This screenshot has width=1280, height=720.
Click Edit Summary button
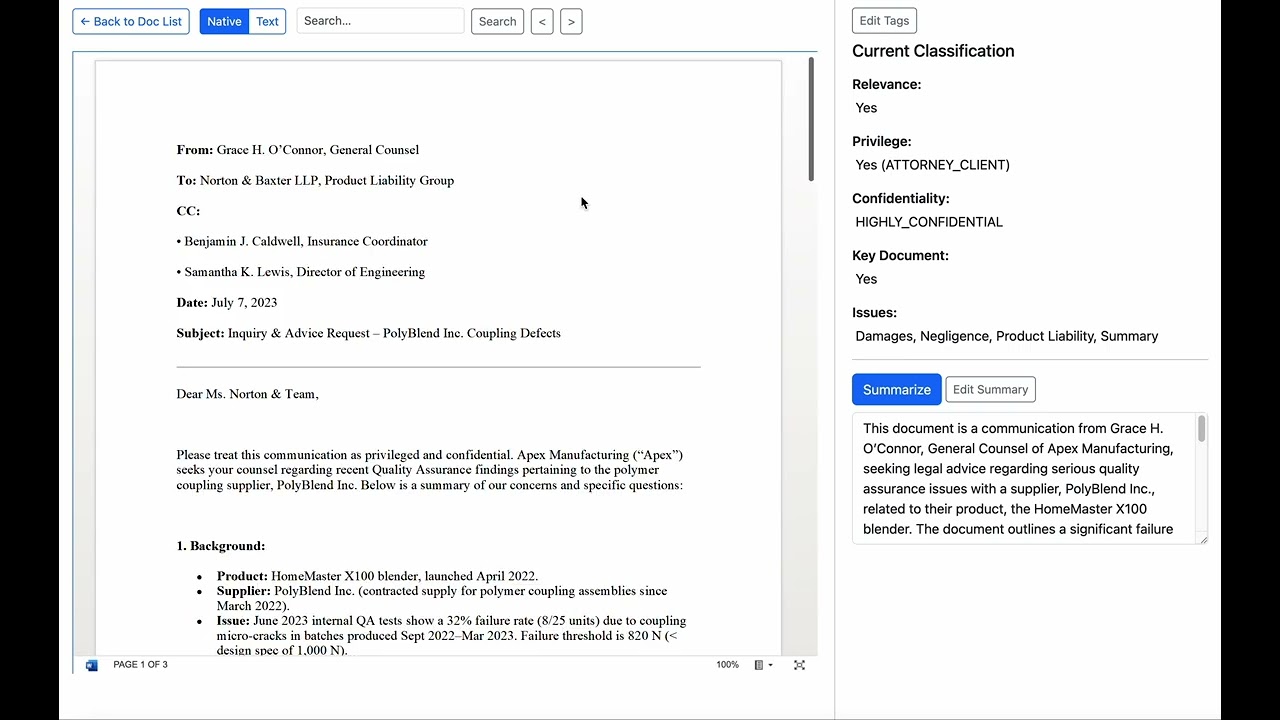[990, 390]
